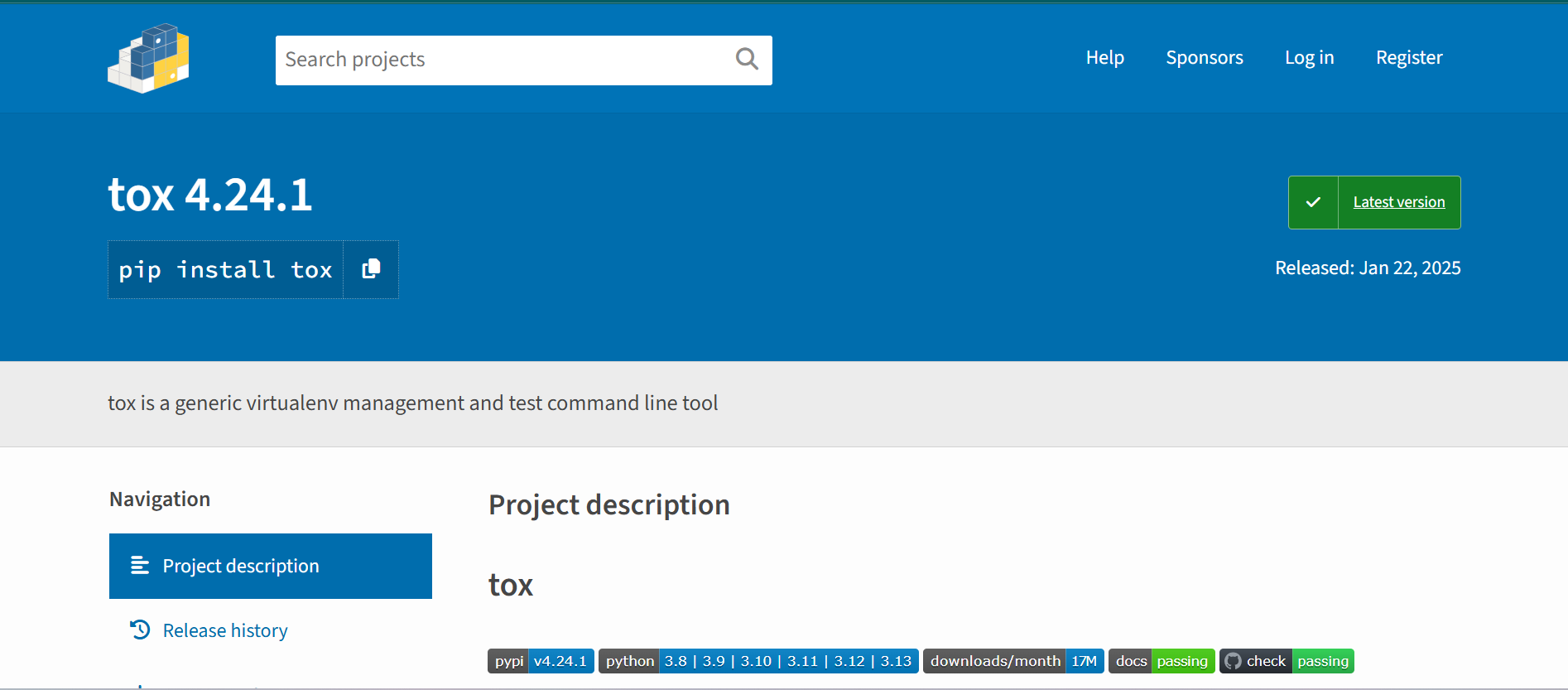Click the Released: Jan 22, 2025 text
The height and width of the screenshot is (690, 1568).
tap(1368, 268)
